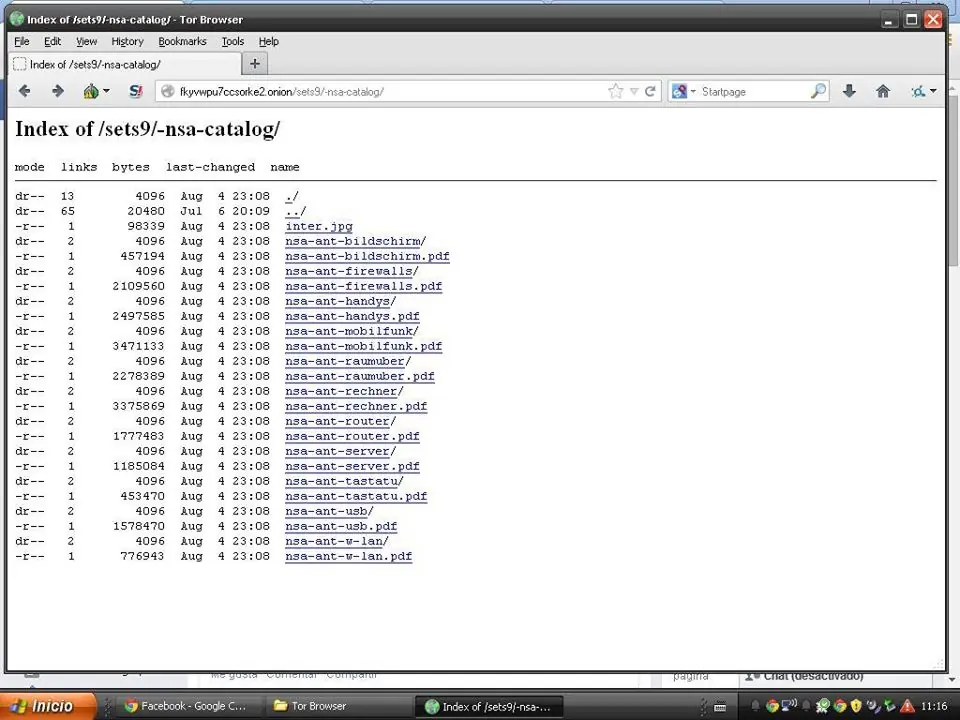Open a new tab with the plus button
The width and height of the screenshot is (960, 720).
(255, 64)
